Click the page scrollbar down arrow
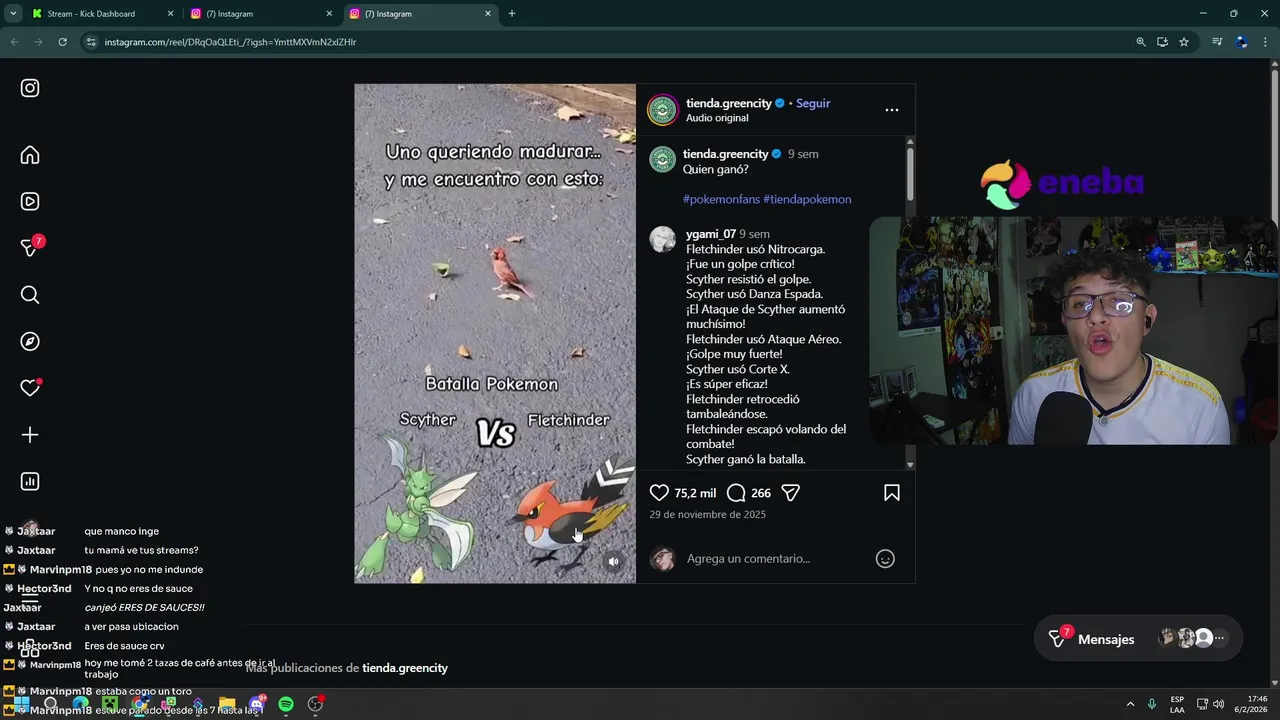 [x=1274, y=682]
